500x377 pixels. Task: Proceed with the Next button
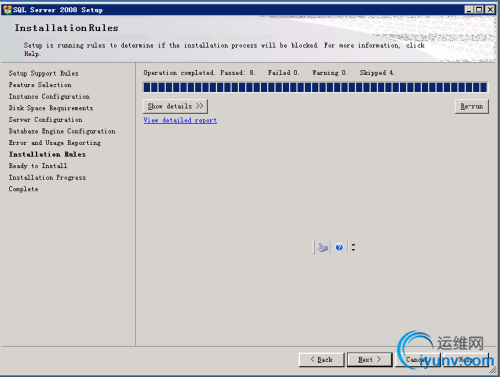click(x=369, y=359)
